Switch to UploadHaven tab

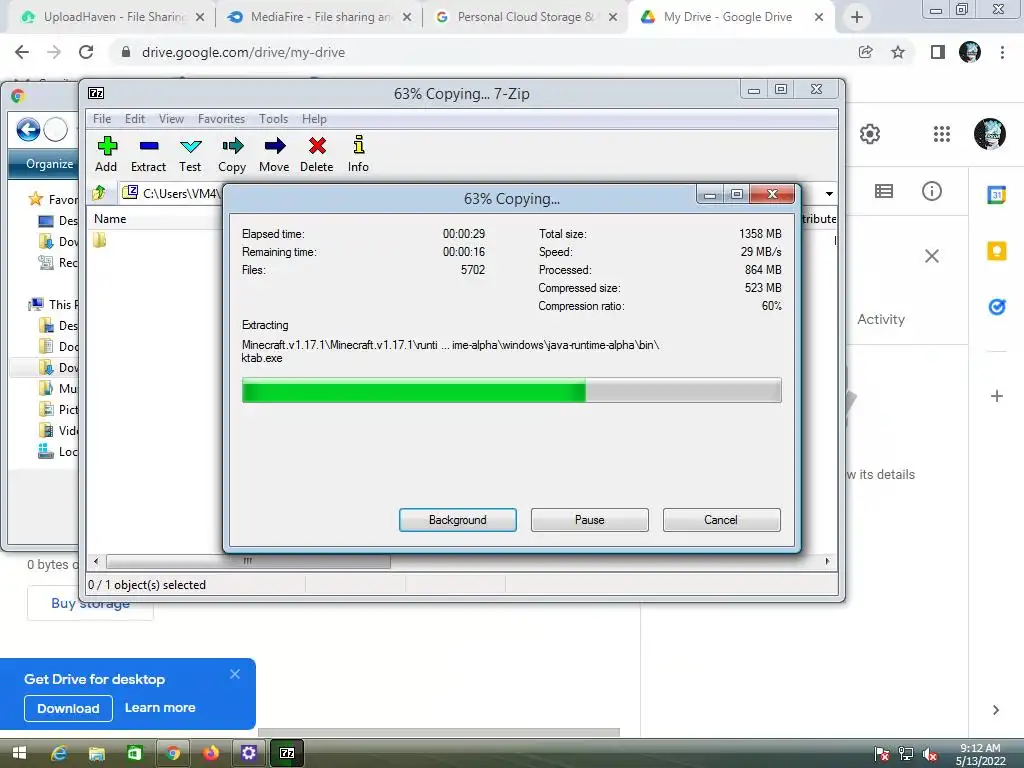111,17
